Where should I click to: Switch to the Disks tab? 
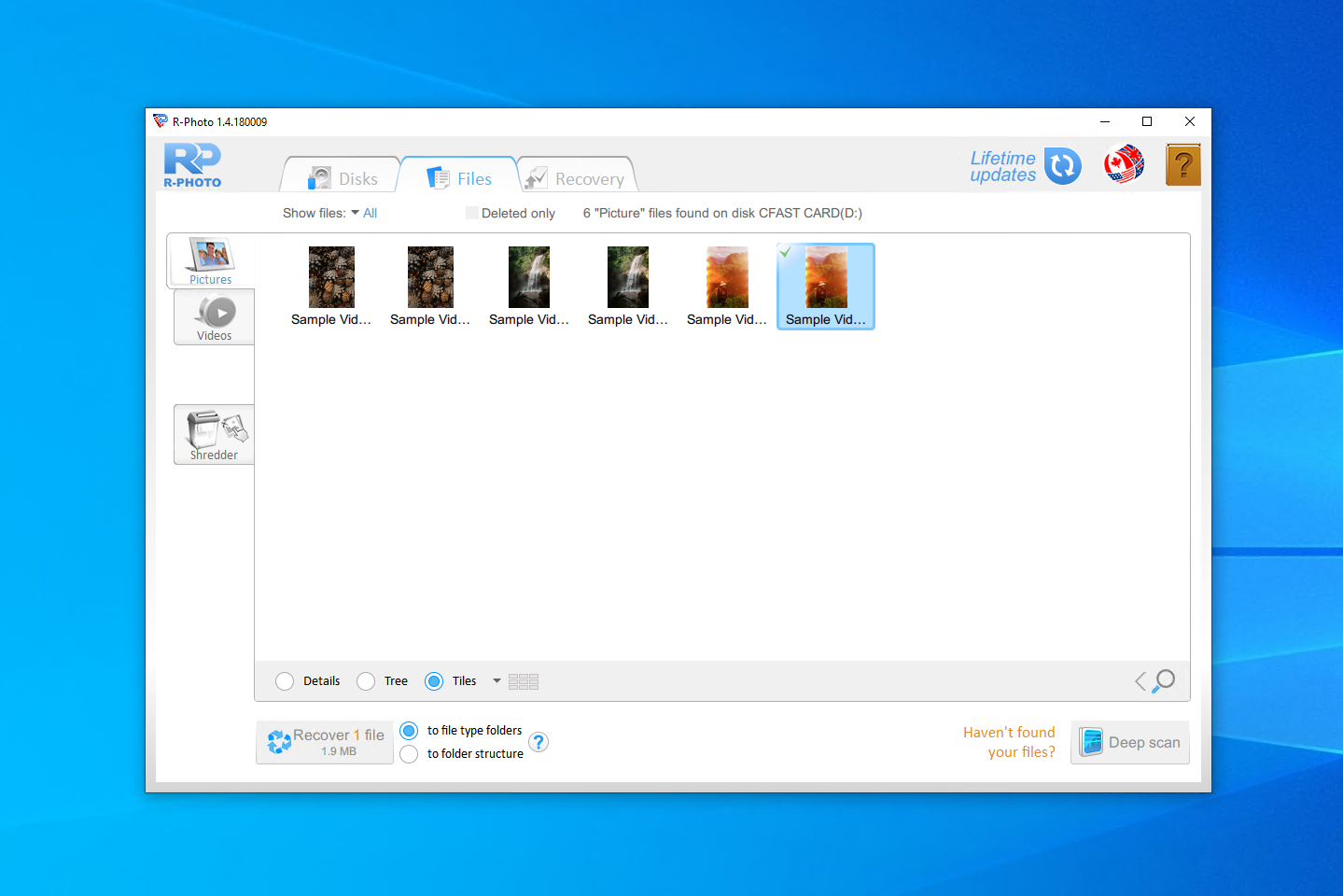[343, 178]
